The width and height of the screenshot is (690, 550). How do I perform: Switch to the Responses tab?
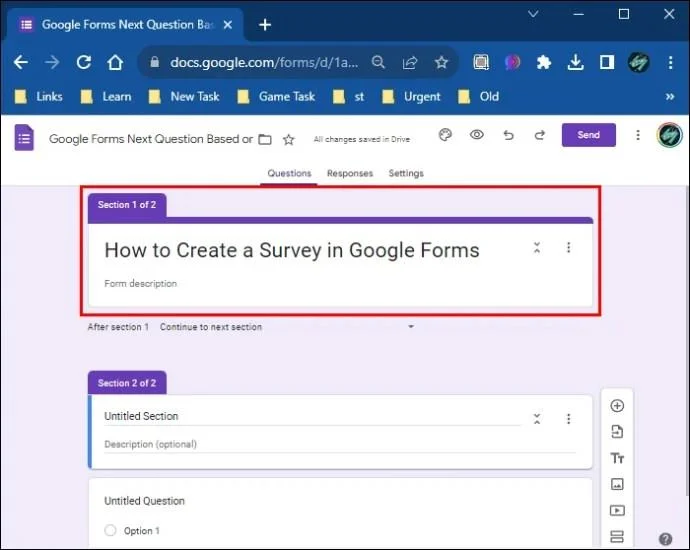[x=350, y=173]
